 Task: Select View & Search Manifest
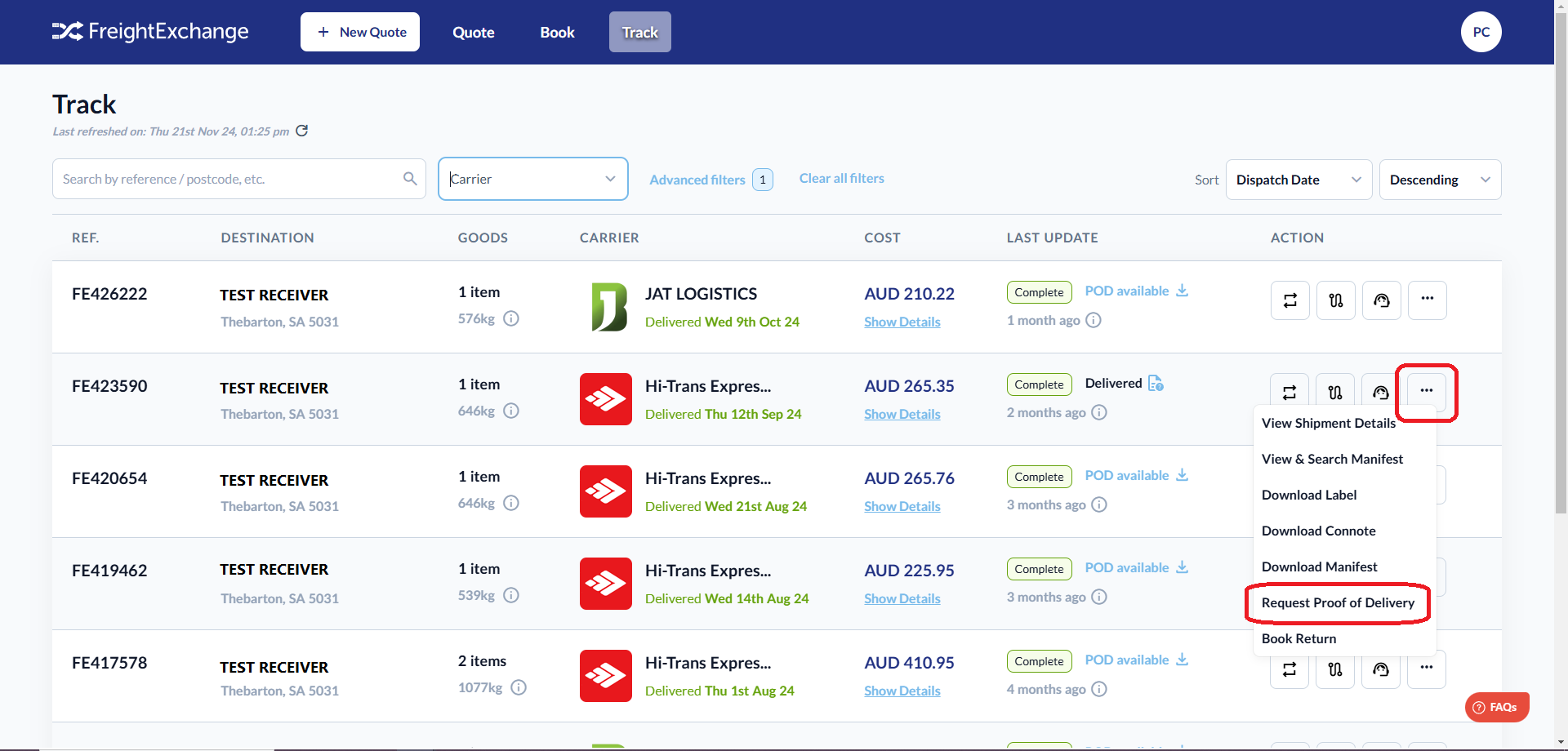click(1332, 459)
